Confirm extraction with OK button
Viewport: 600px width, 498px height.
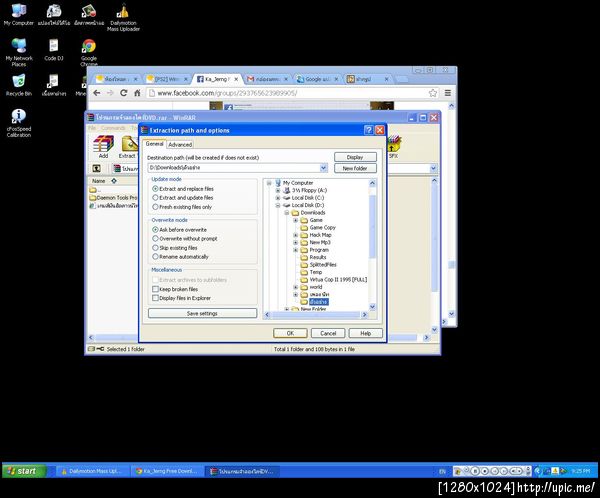tap(290, 333)
